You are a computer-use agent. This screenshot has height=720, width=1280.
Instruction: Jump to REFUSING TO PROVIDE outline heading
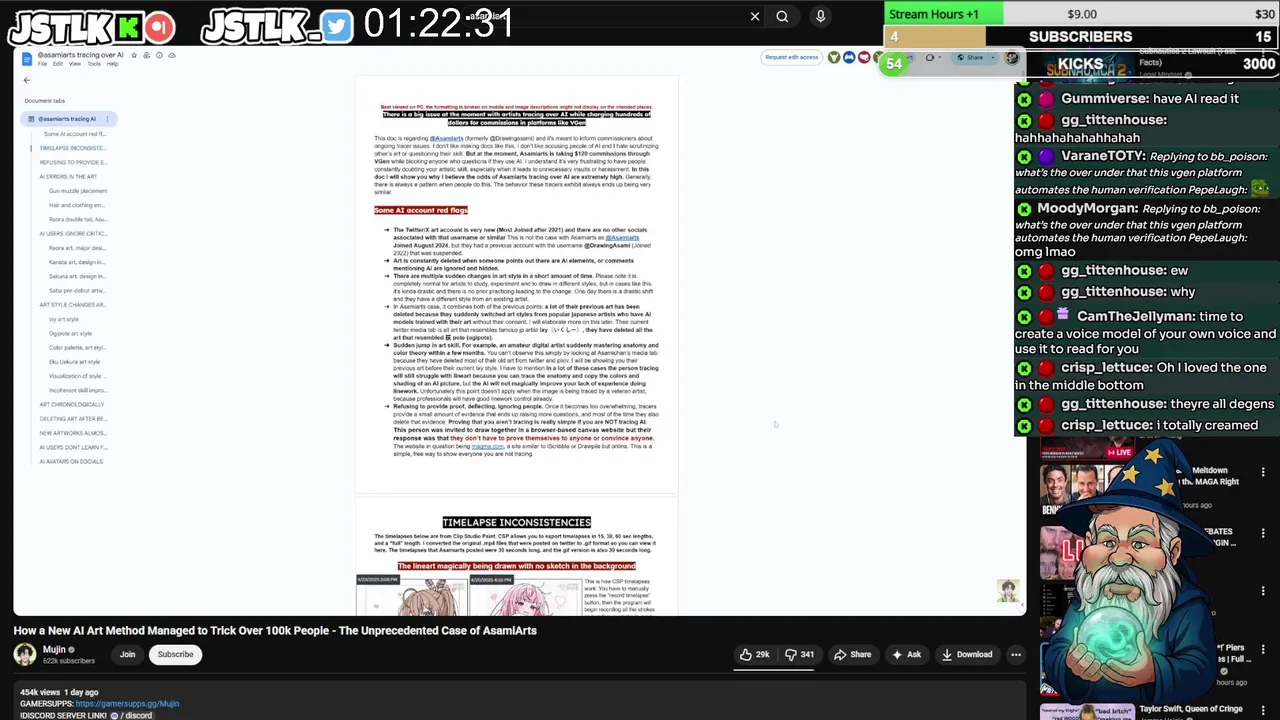(72, 162)
